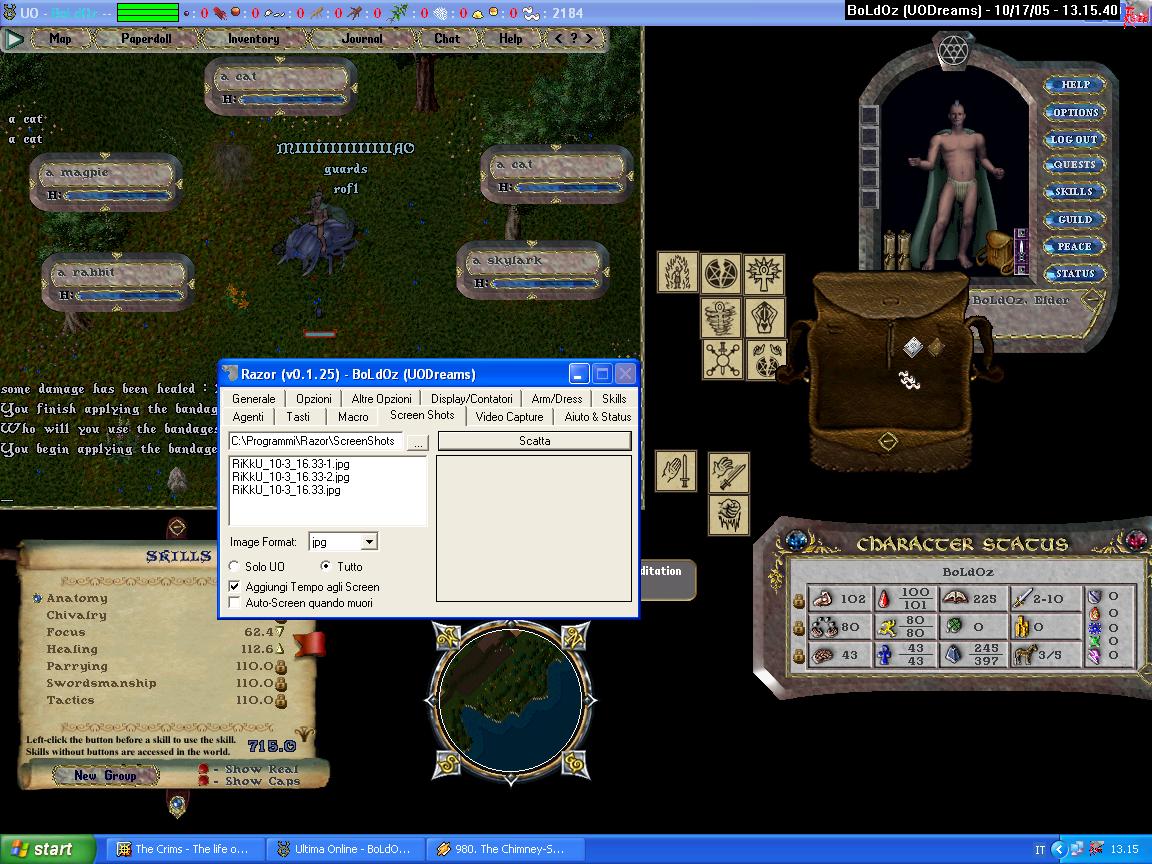Toggle the Parrying skill lock
The height and width of the screenshot is (864, 1152).
(281, 667)
